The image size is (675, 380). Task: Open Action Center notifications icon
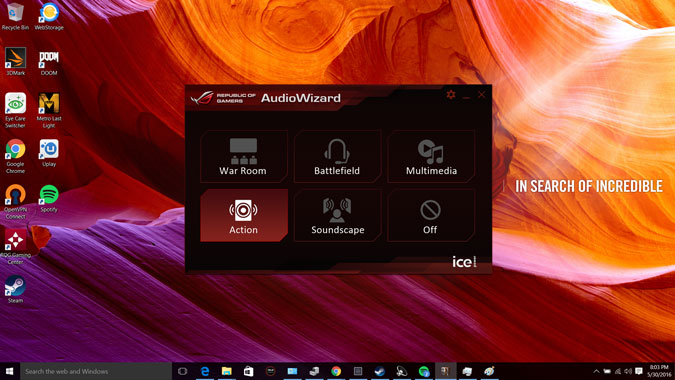(x=639, y=371)
